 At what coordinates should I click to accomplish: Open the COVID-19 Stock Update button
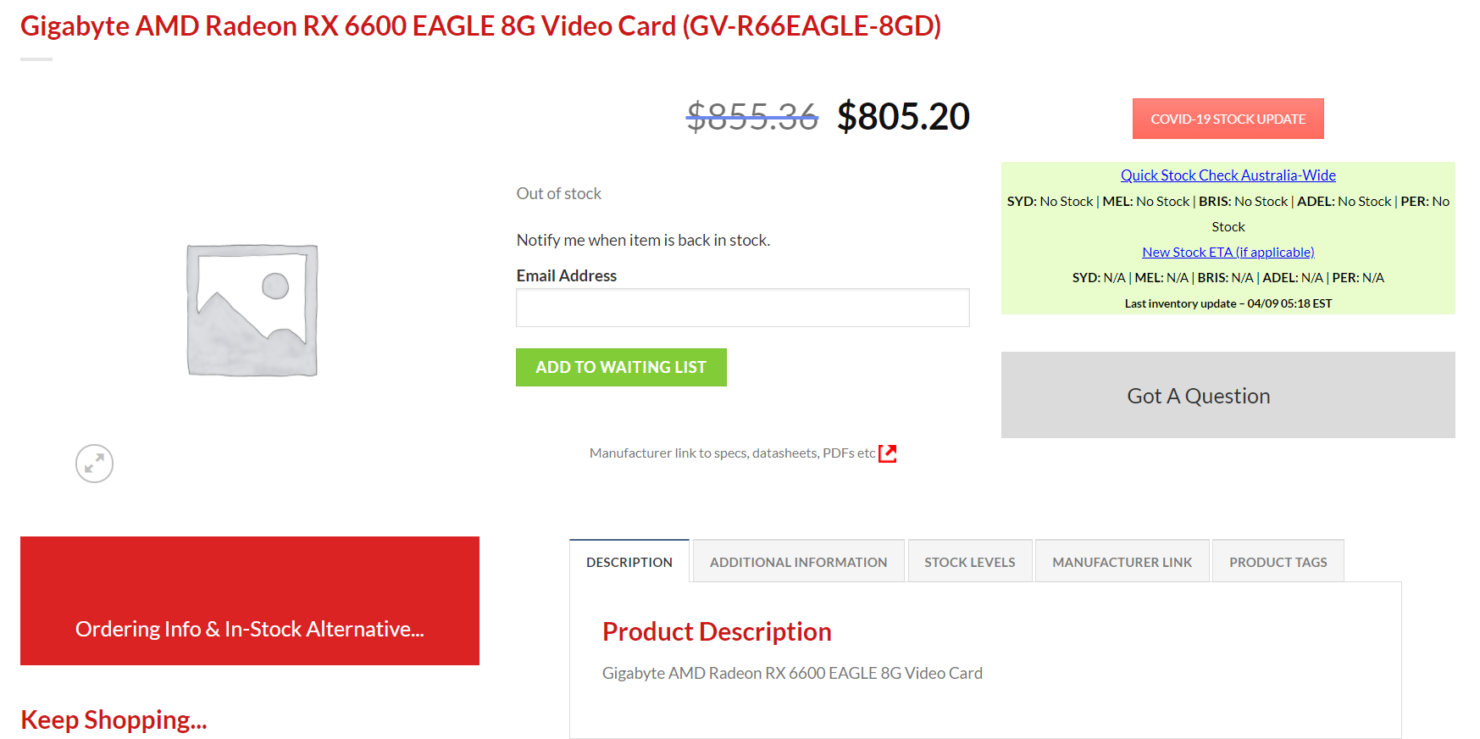tap(1228, 119)
